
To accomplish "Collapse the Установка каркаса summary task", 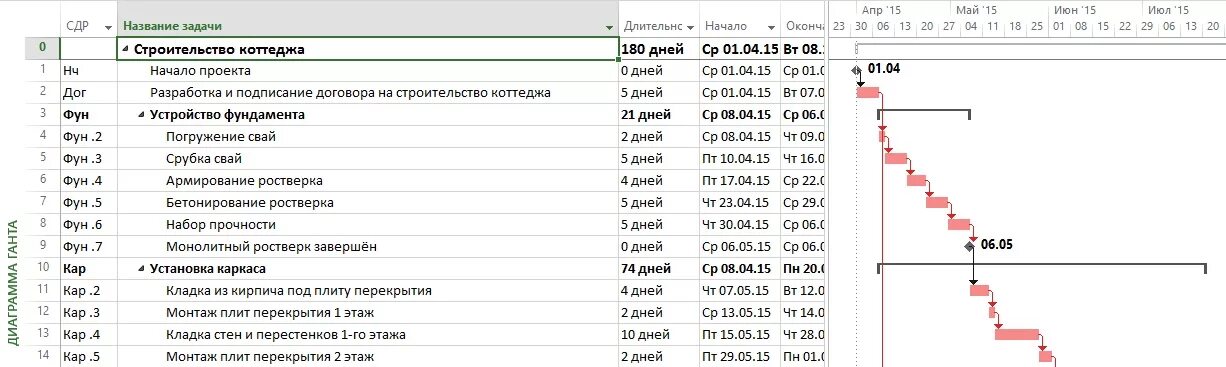I will pyautogui.click(x=141, y=269).
